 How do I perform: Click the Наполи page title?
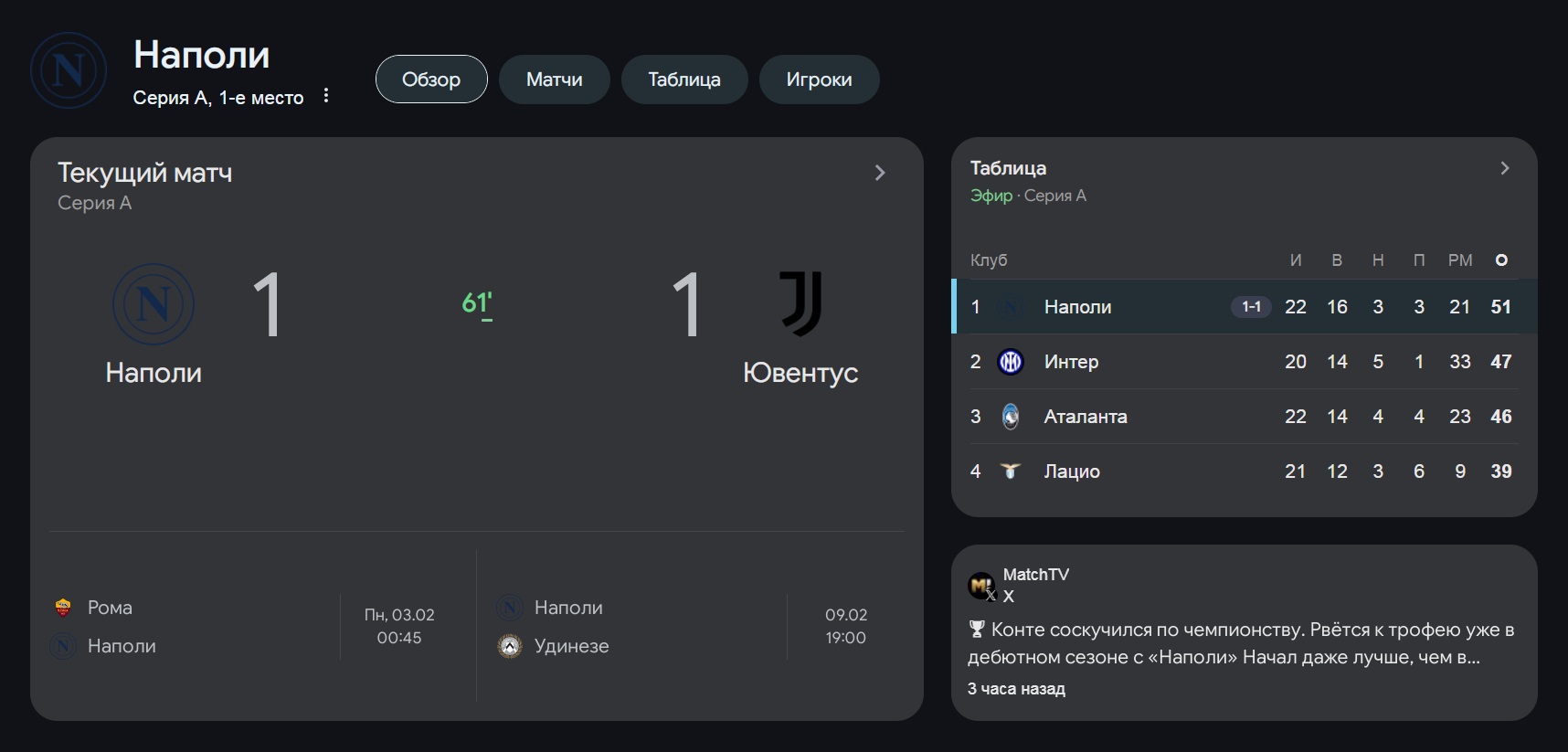(x=202, y=55)
